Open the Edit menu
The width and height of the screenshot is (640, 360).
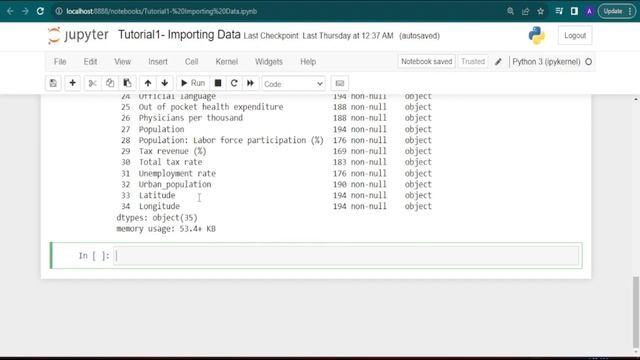[x=90, y=62]
